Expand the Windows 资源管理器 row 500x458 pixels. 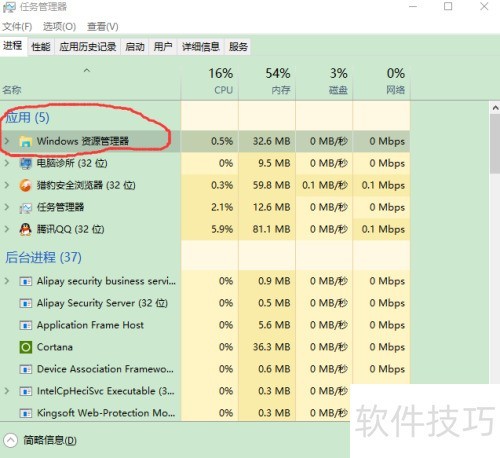point(7,141)
